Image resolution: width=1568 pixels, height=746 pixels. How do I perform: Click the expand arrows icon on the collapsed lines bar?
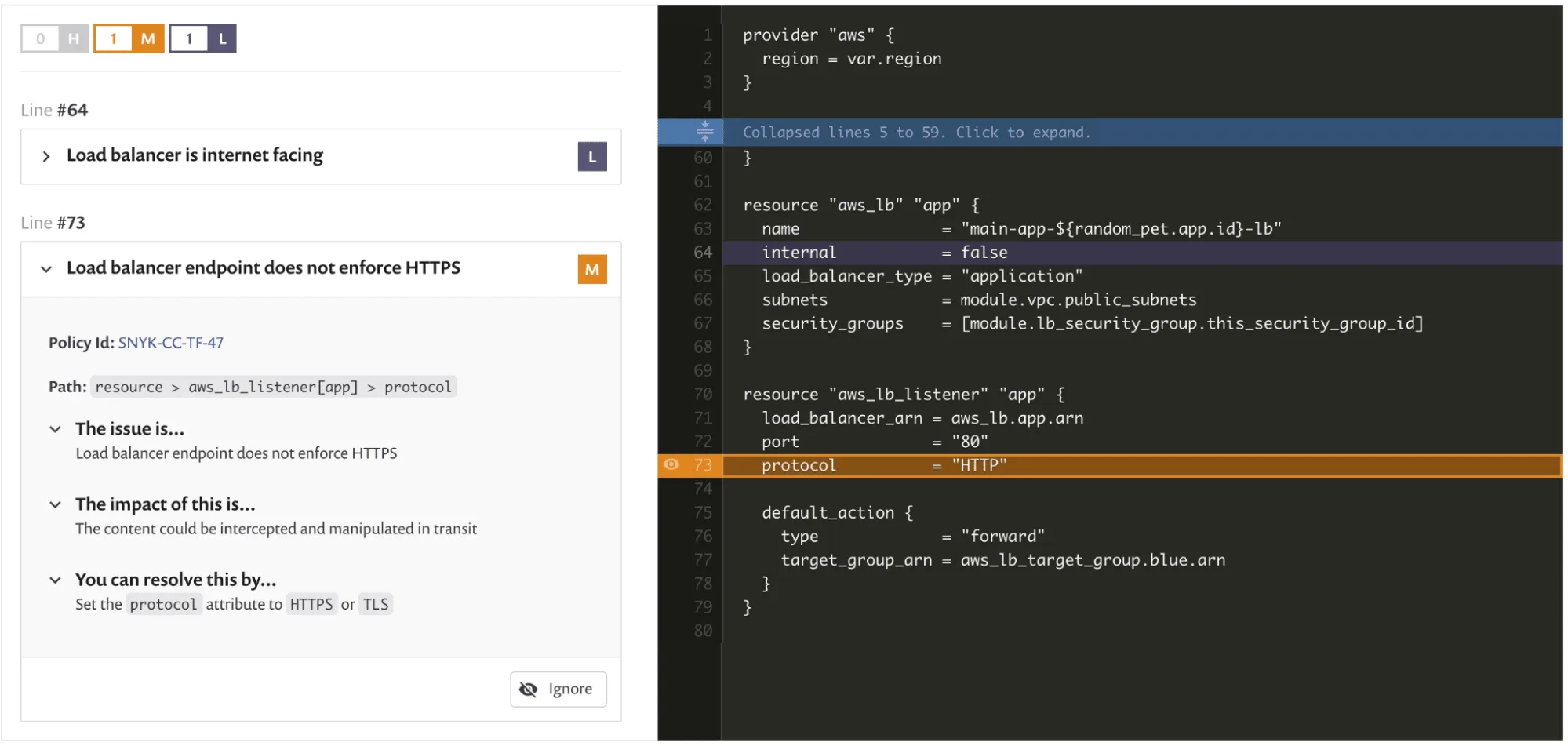point(704,132)
